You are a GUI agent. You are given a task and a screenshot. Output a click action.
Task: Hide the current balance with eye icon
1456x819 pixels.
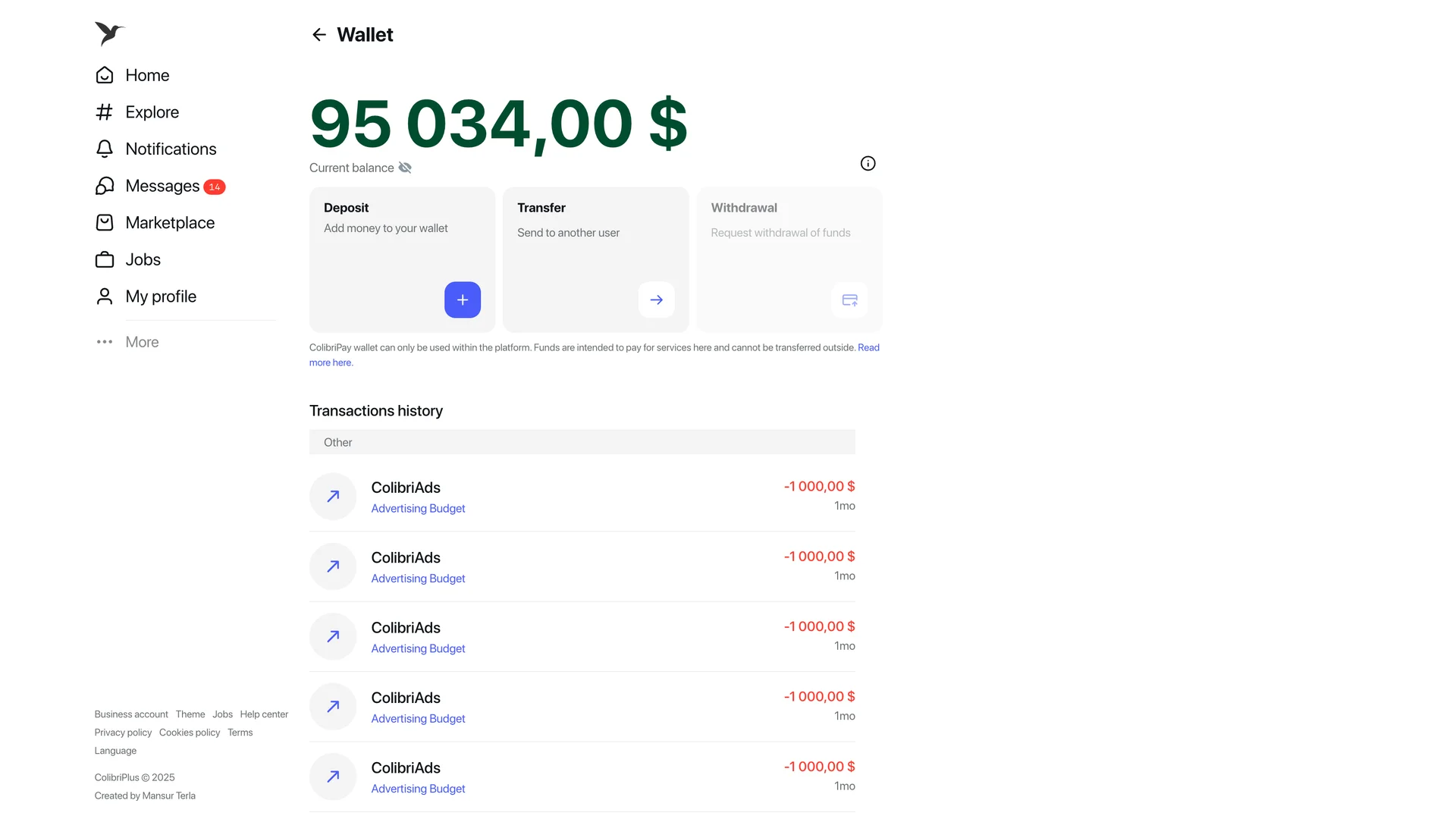pyautogui.click(x=405, y=168)
